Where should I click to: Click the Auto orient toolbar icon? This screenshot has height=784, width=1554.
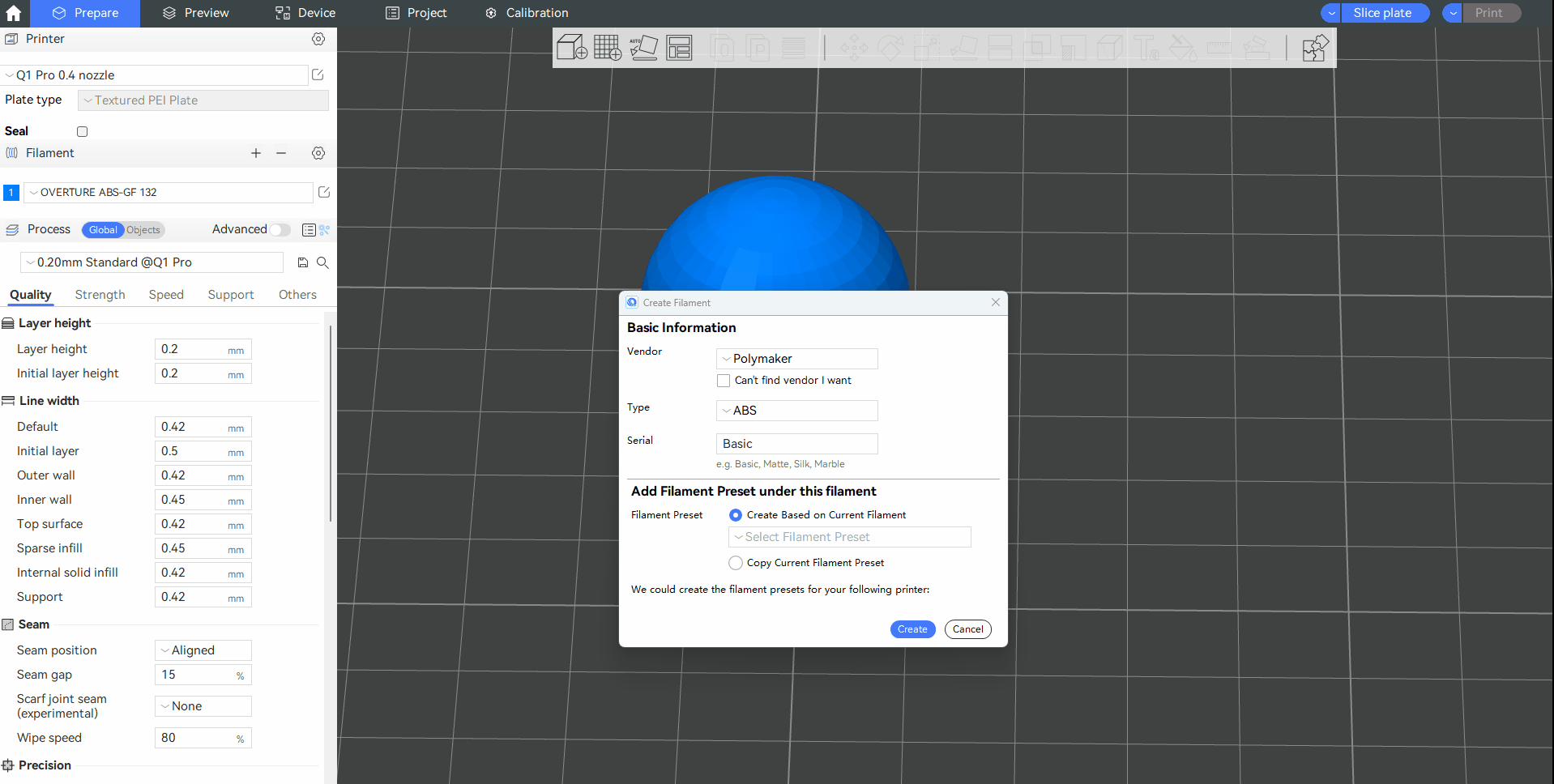click(643, 48)
